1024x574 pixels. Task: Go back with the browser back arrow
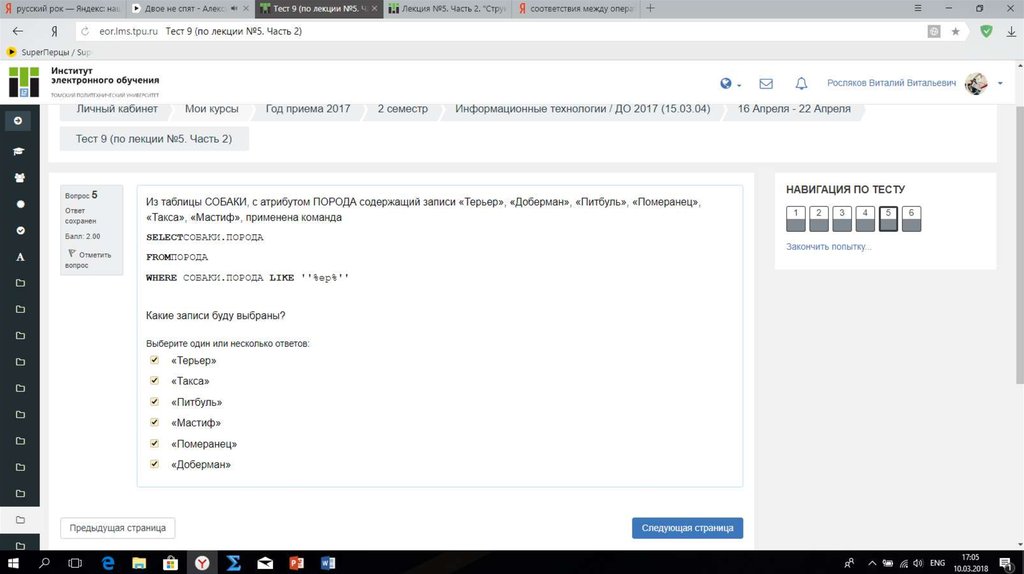coord(18,31)
